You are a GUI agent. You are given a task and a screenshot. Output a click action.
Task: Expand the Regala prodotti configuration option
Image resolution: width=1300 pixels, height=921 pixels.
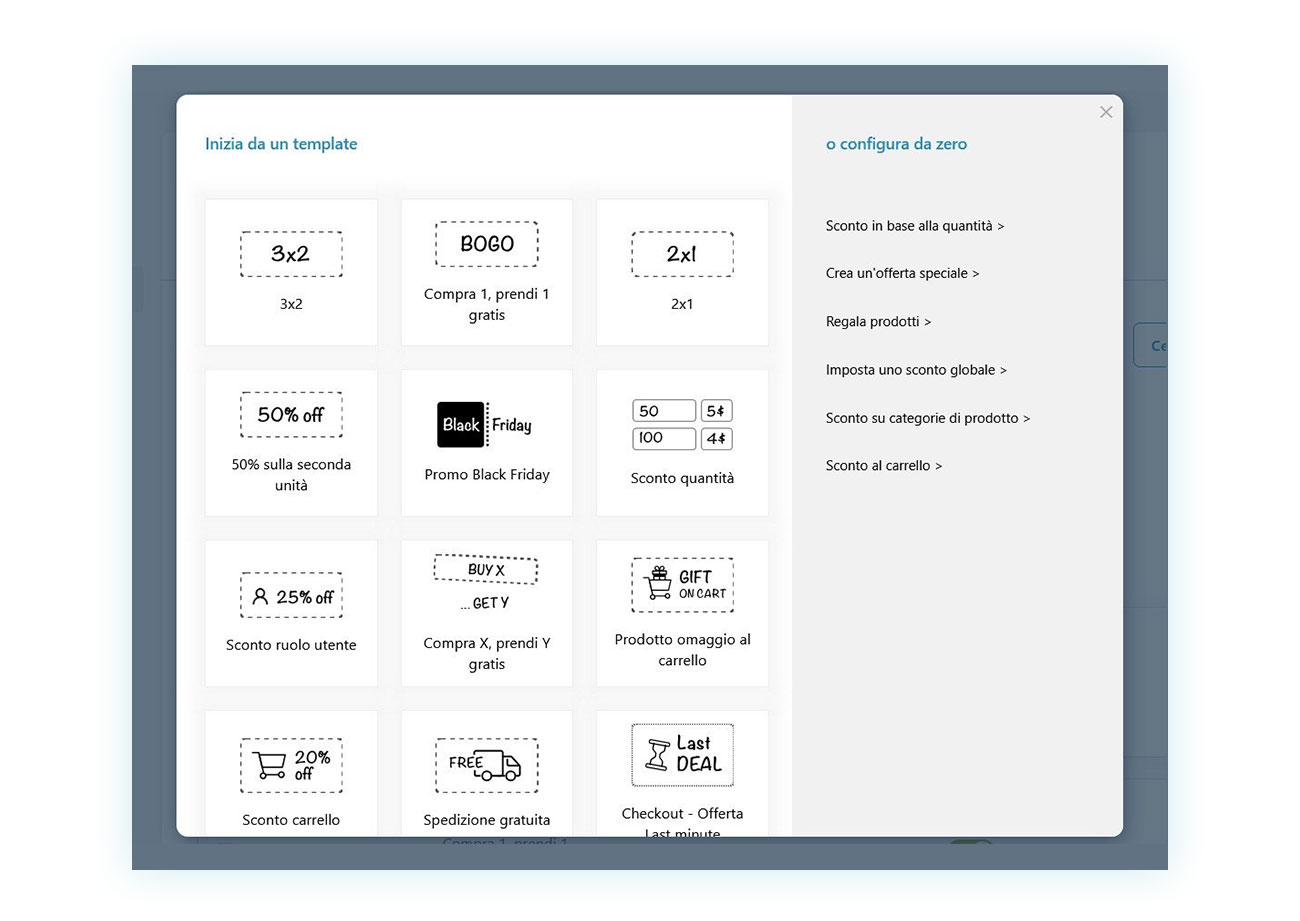click(878, 321)
